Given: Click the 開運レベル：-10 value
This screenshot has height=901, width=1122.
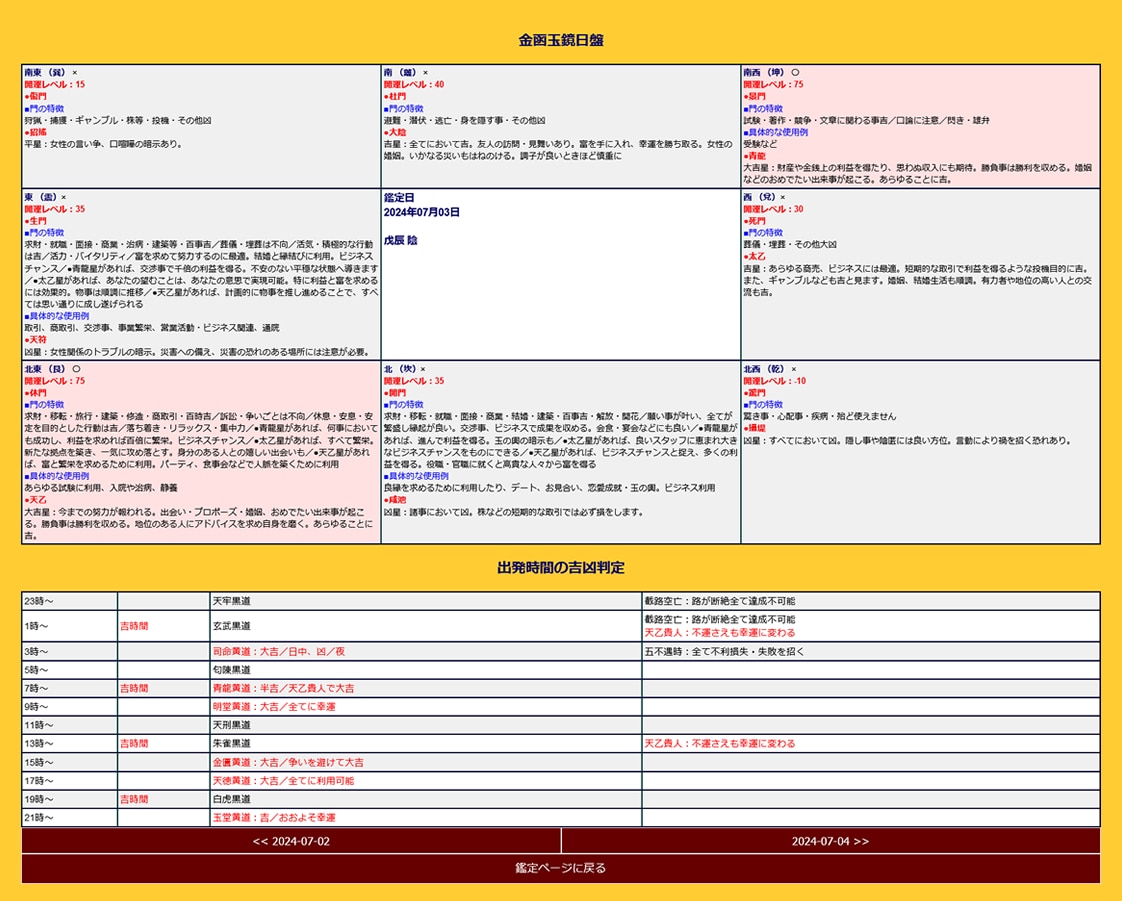Looking at the screenshot, I should click(x=775, y=381).
